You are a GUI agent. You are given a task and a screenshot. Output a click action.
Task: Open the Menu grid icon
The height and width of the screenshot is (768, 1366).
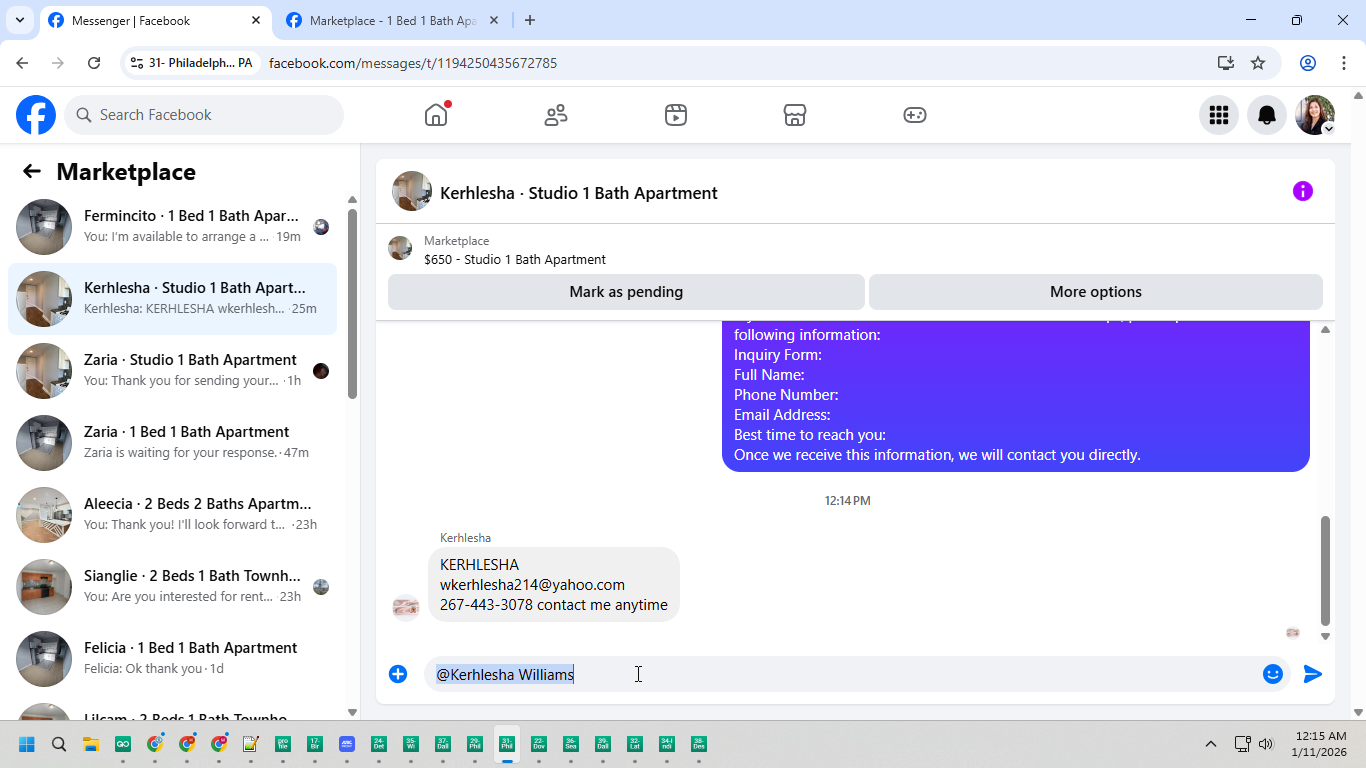1219,115
